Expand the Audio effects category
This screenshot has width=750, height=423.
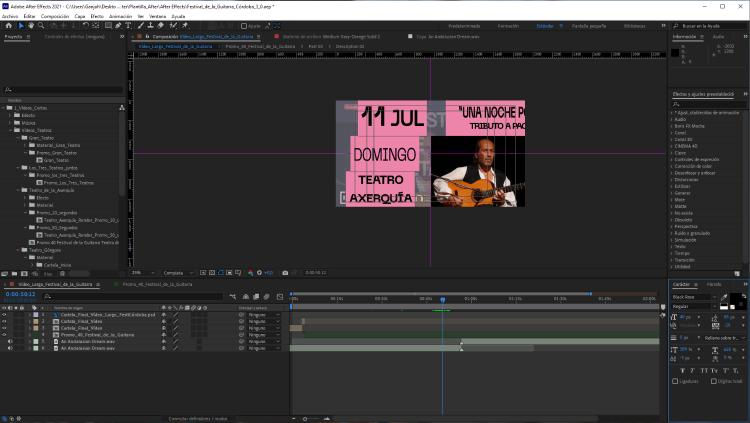coord(672,119)
